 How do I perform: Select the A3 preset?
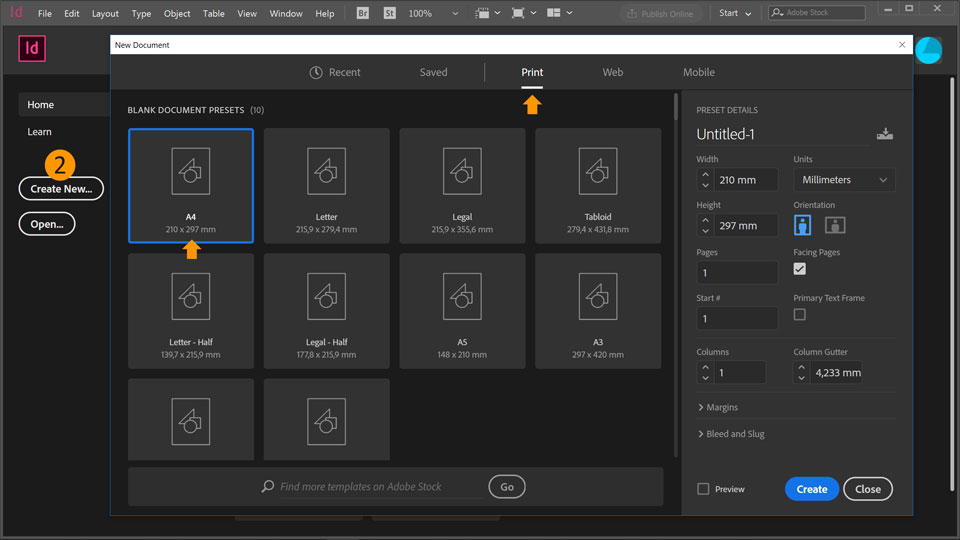[598, 311]
